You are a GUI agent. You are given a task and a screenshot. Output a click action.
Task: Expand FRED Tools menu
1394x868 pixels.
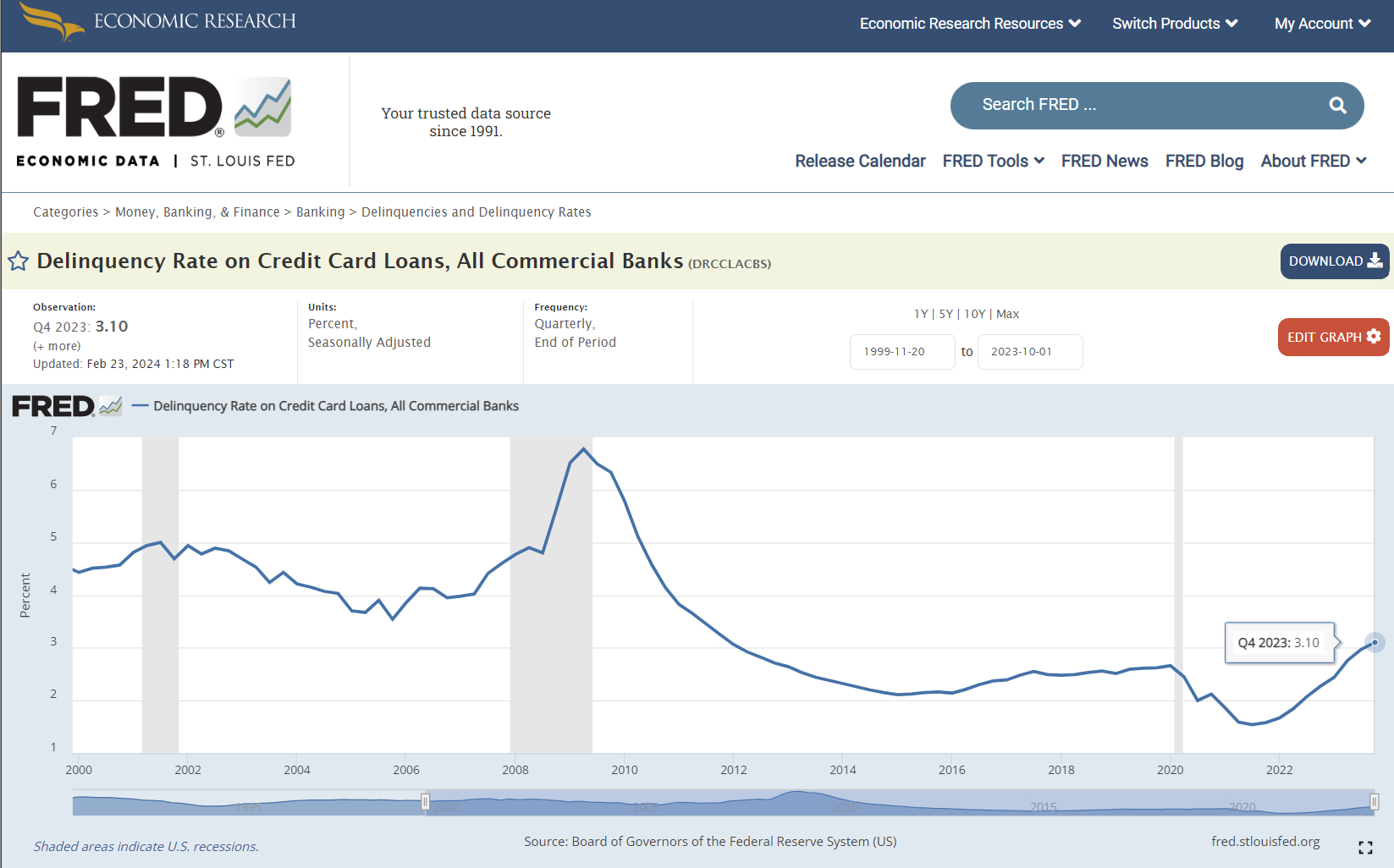994,161
